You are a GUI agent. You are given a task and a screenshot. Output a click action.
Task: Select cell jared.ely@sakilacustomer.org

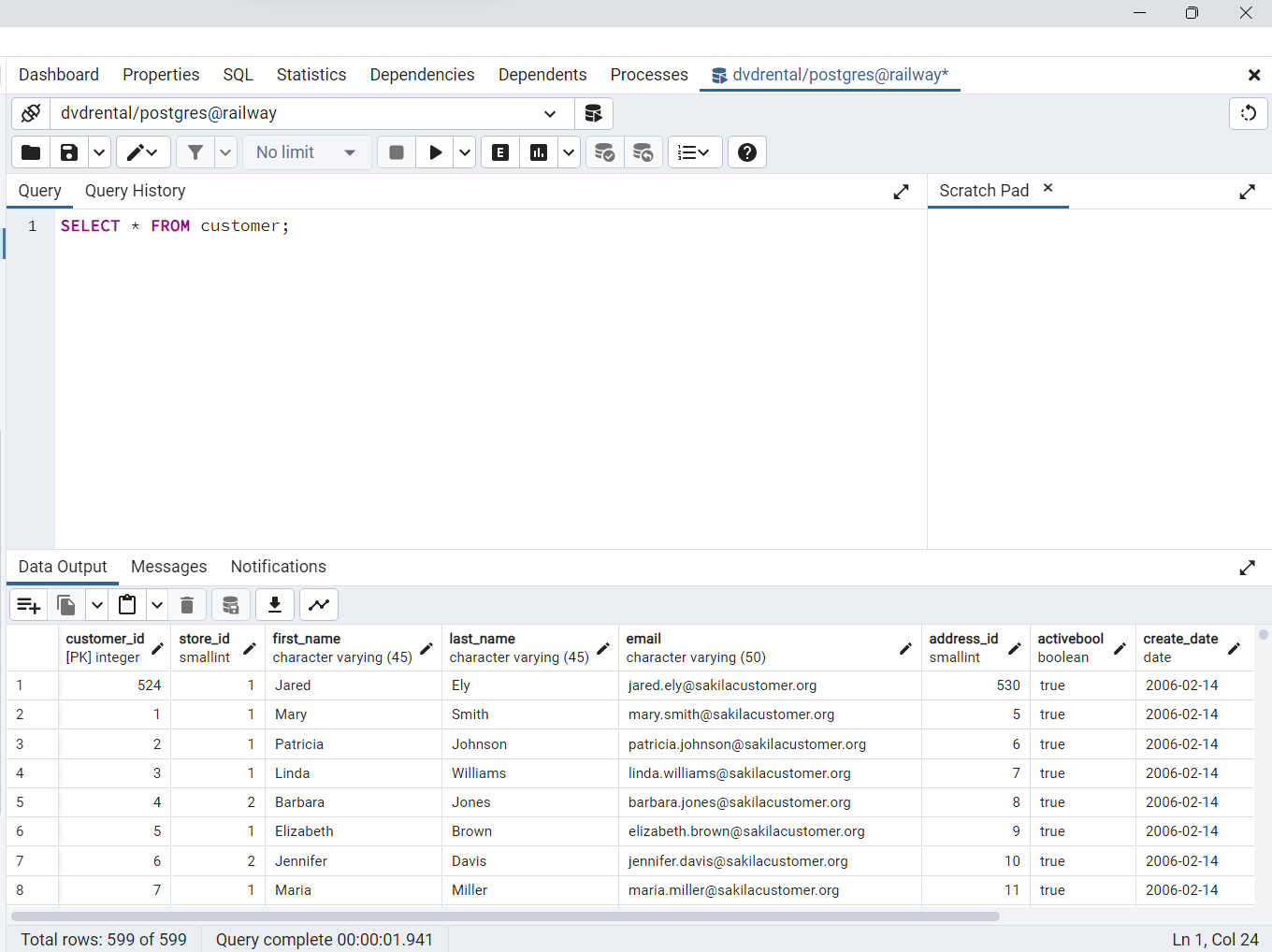(x=770, y=685)
